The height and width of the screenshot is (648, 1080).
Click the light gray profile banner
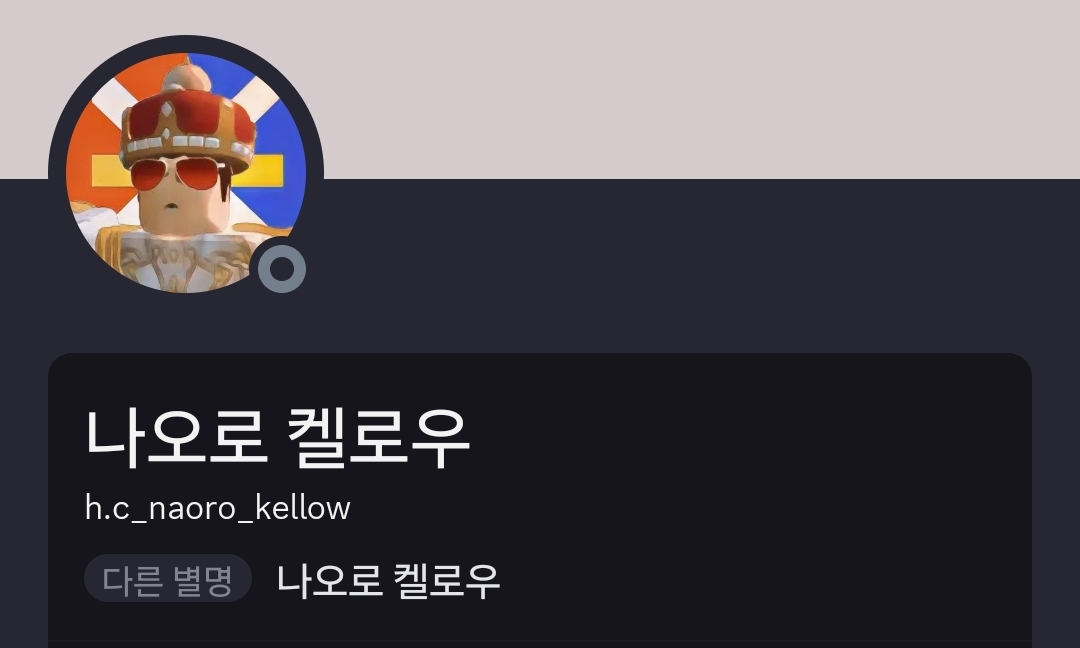(x=689, y=90)
